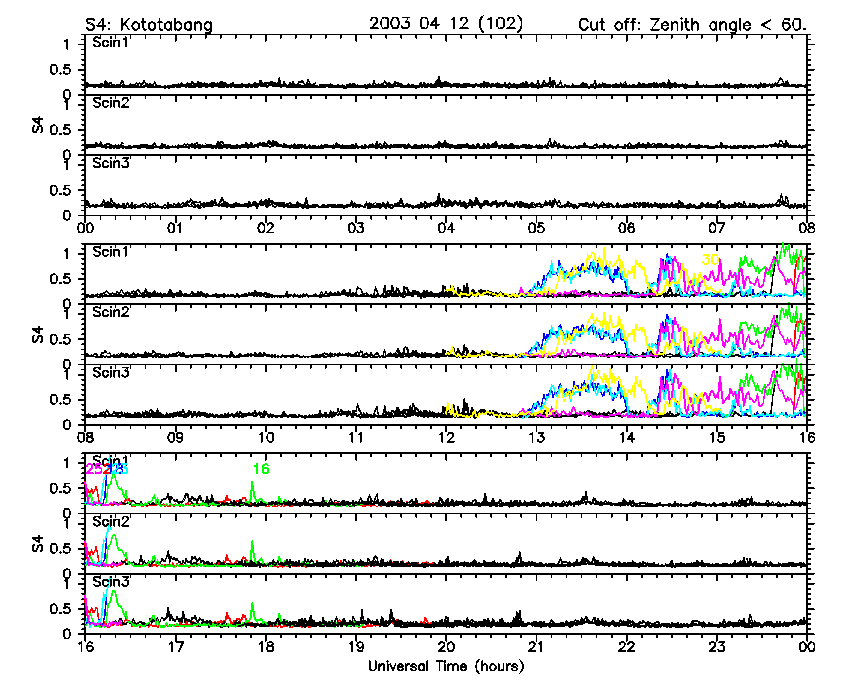Click the magenta satellite label "25"
Image resolution: width=850 pixels, height=680 pixels.
click(94, 469)
